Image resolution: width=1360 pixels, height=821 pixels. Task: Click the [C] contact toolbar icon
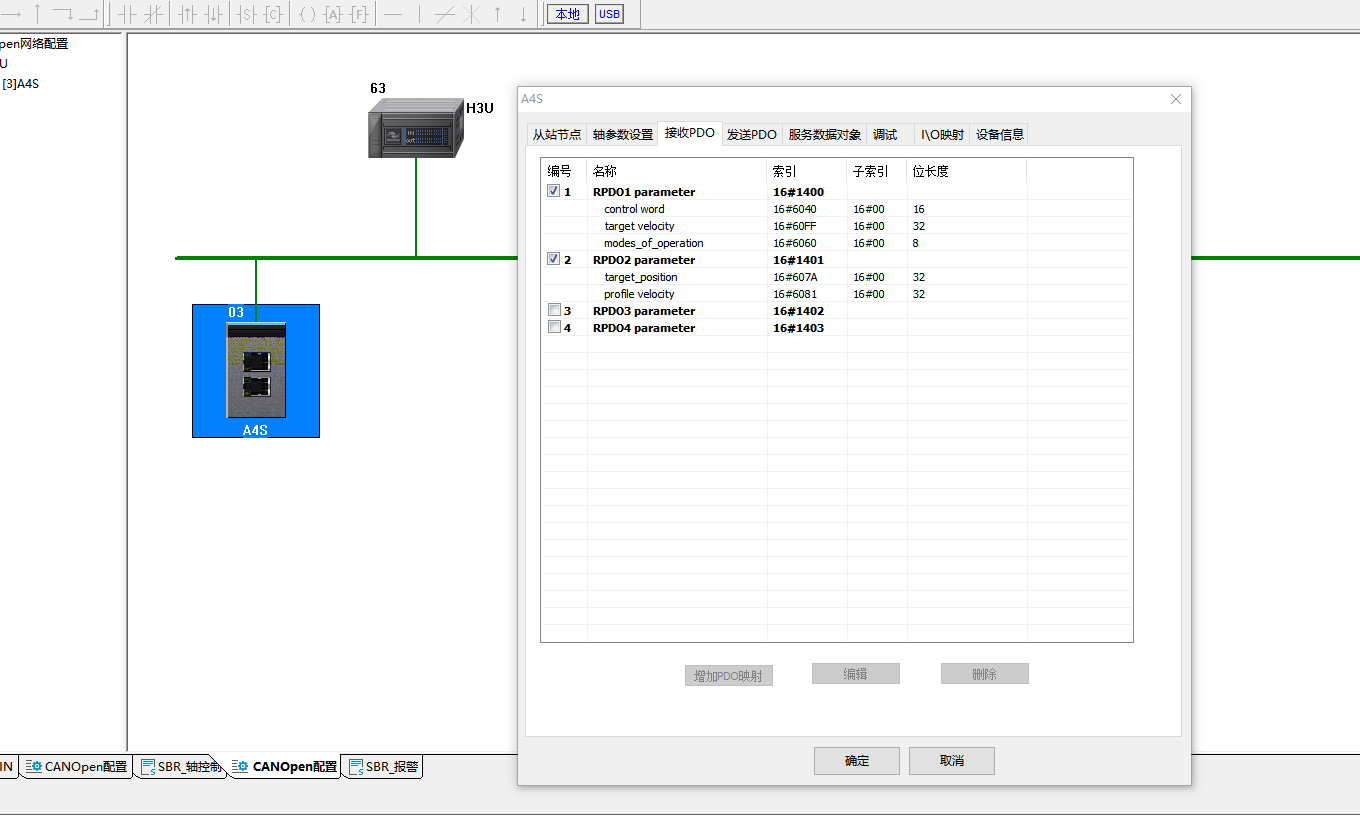[273, 14]
